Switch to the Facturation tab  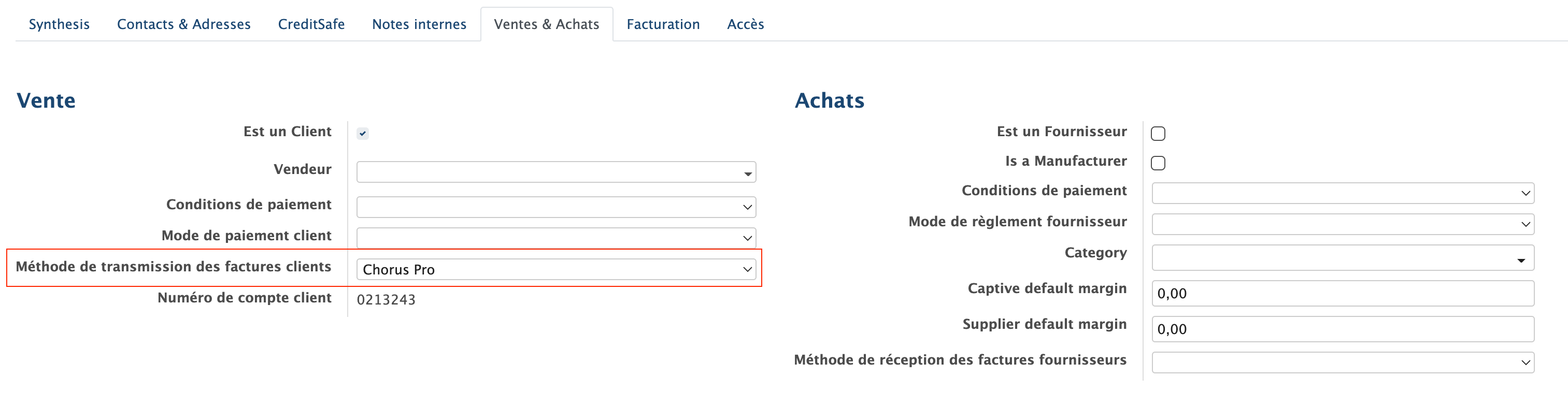tap(663, 24)
